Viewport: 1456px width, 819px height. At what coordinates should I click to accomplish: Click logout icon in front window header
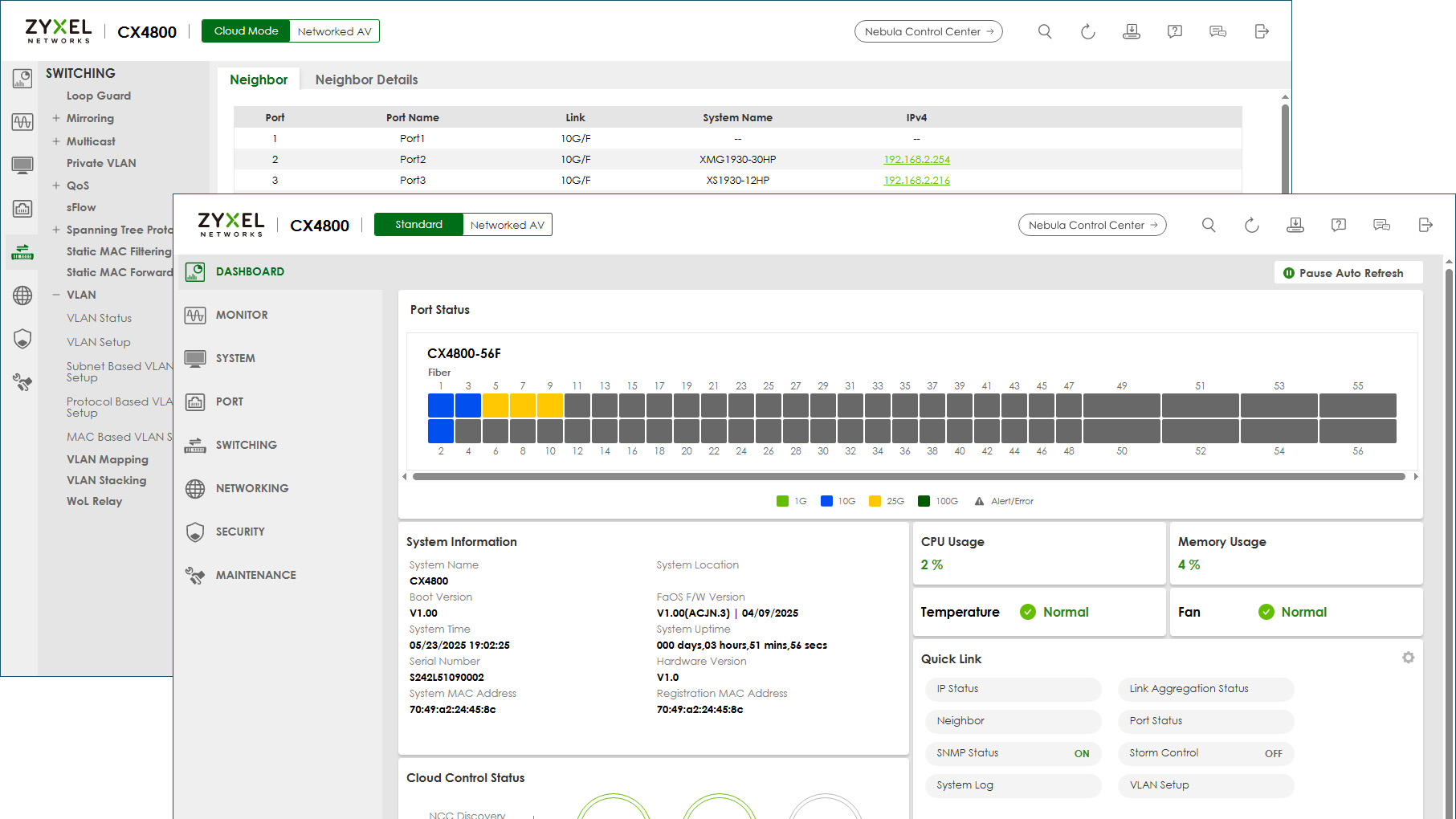tap(1425, 225)
